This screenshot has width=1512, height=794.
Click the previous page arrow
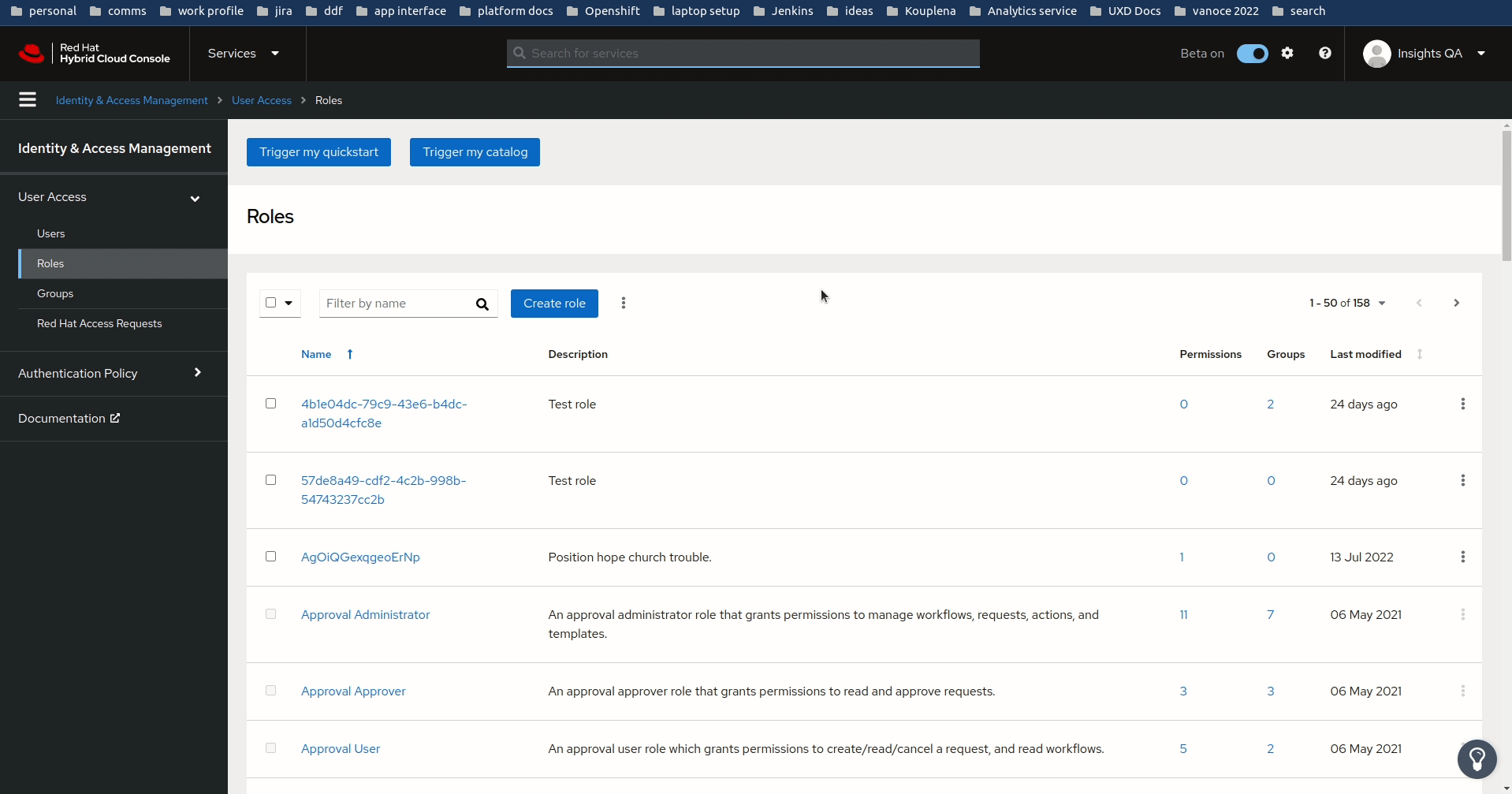pos(1419,303)
